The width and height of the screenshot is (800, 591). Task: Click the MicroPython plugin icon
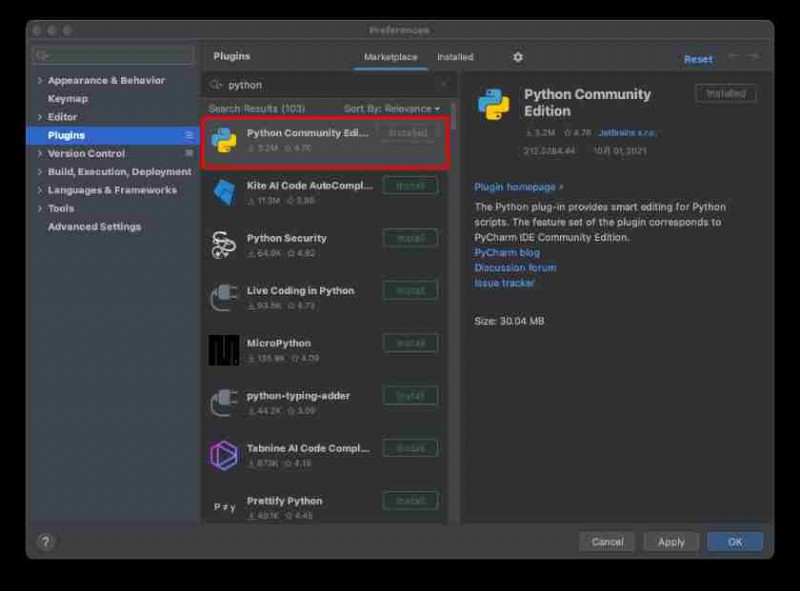click(x=223, y=350)
